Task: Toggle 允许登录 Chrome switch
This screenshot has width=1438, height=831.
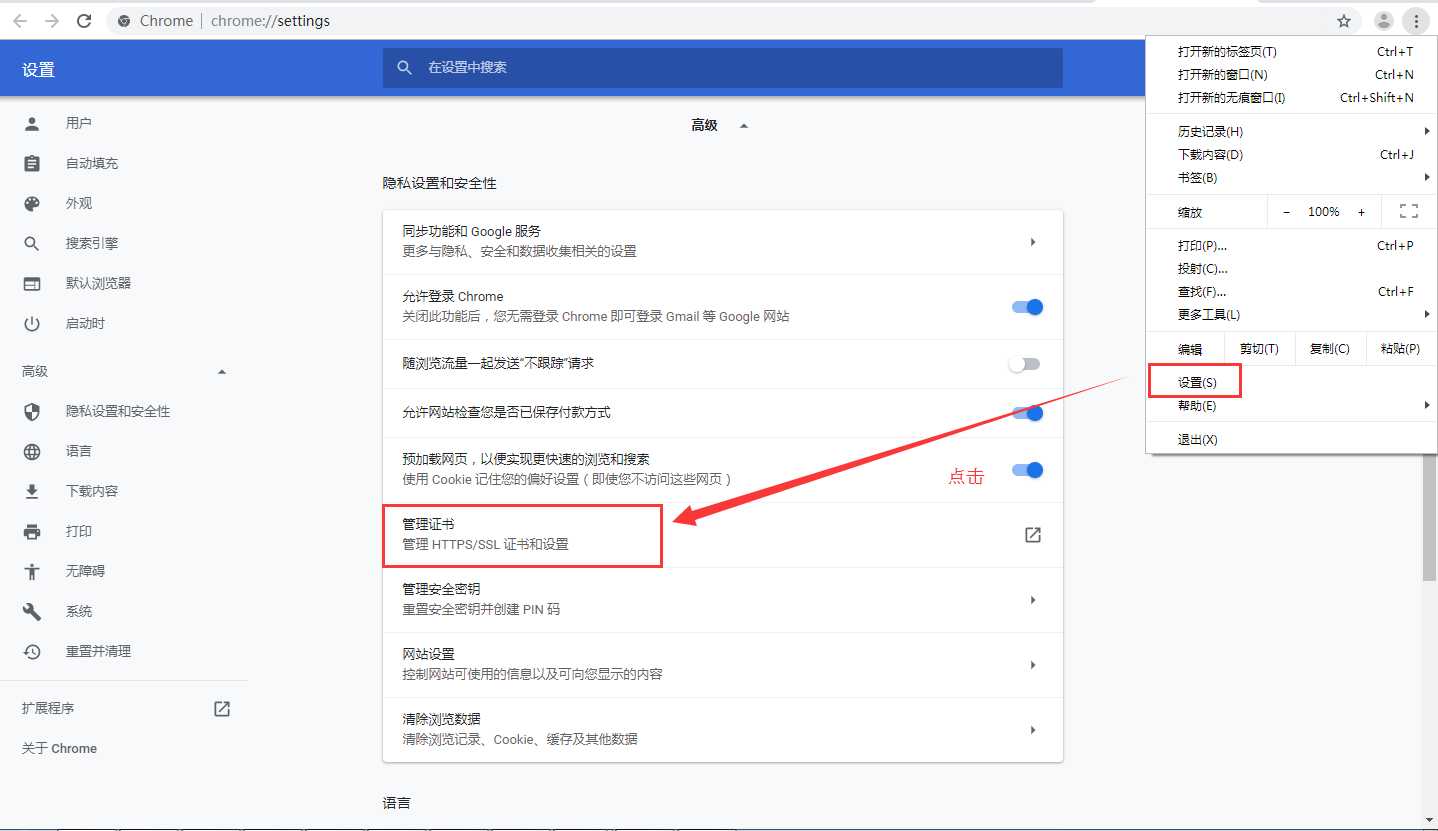Action: coord(1028,307)
